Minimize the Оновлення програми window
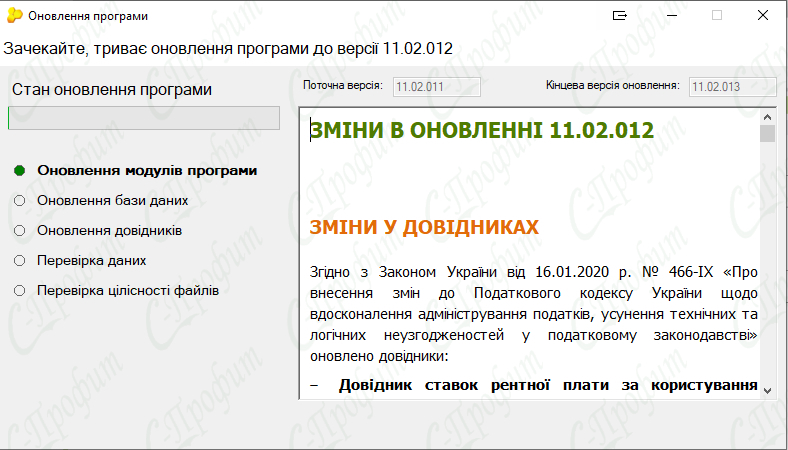This screenshot has width=788, height=450. 672,16
